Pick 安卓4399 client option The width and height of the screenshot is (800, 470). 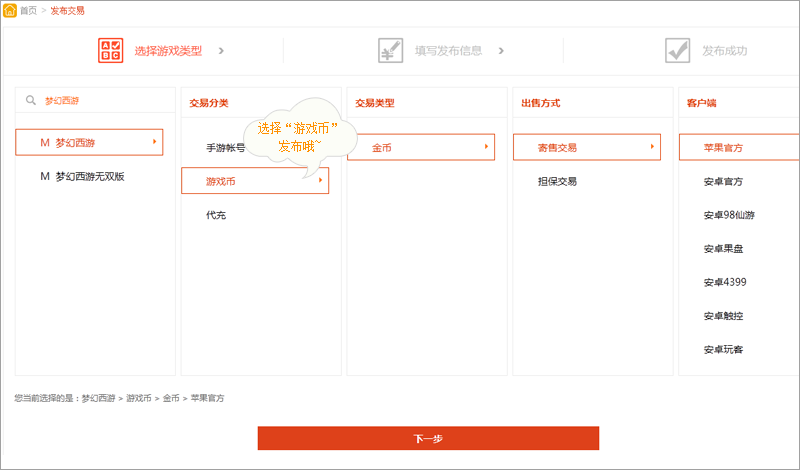pyautogui.click(x=723, y=282)
